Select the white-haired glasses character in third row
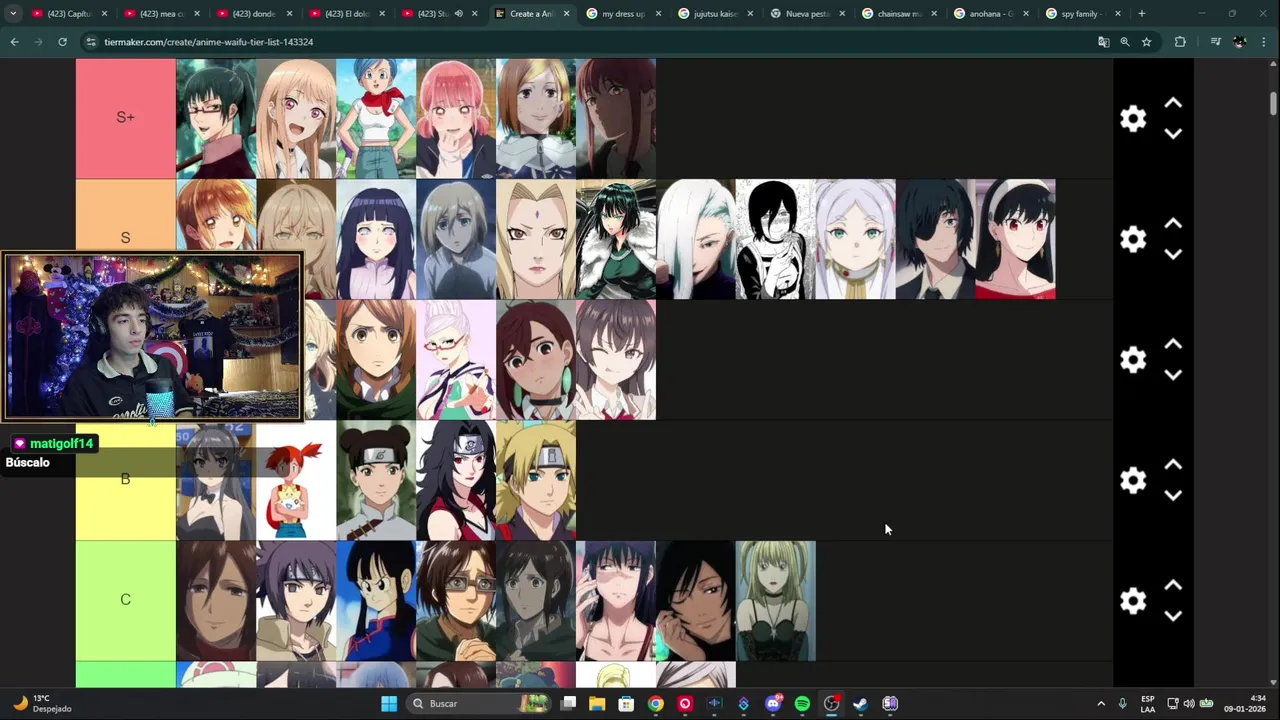Viewport: 1280px width, 720px height. (456, 360)
